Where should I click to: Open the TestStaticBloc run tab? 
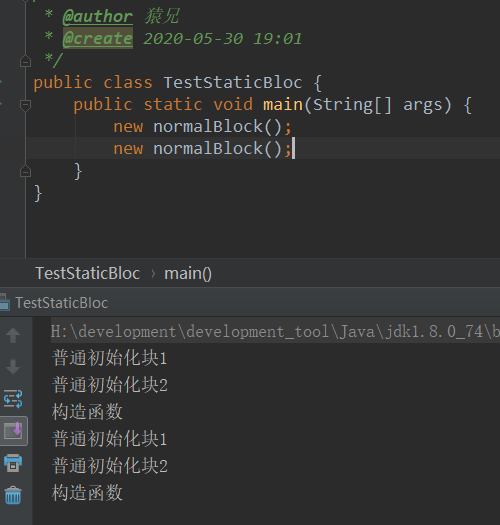[62, 303]
